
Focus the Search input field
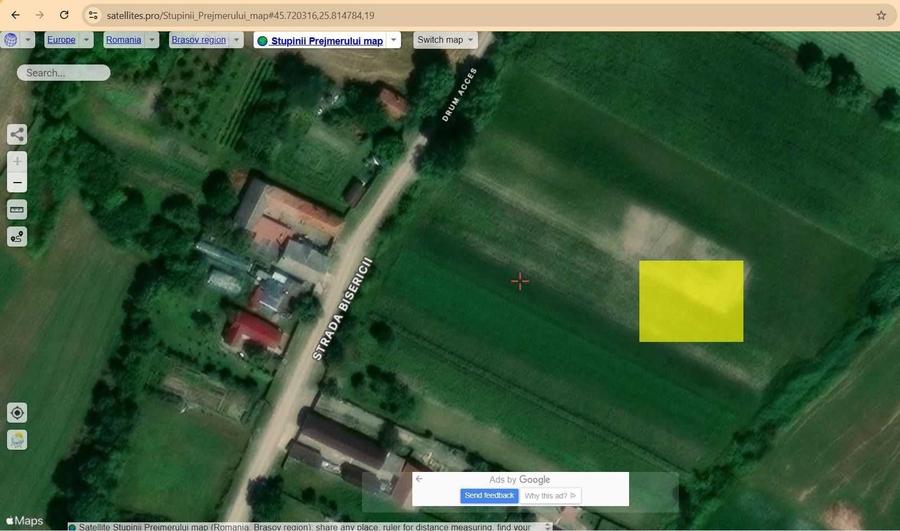63,73
